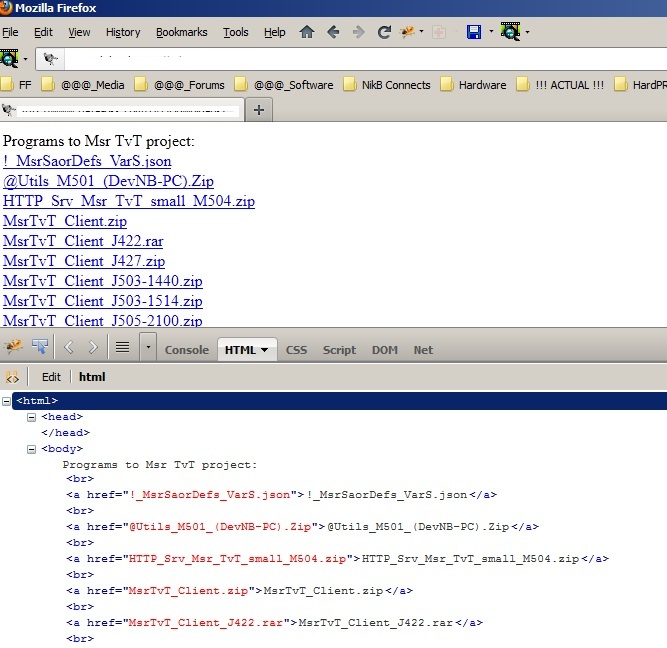Open a new tab with the plus button
The width and height of the screenshot is (667, 648).
[x=259, y=110]
